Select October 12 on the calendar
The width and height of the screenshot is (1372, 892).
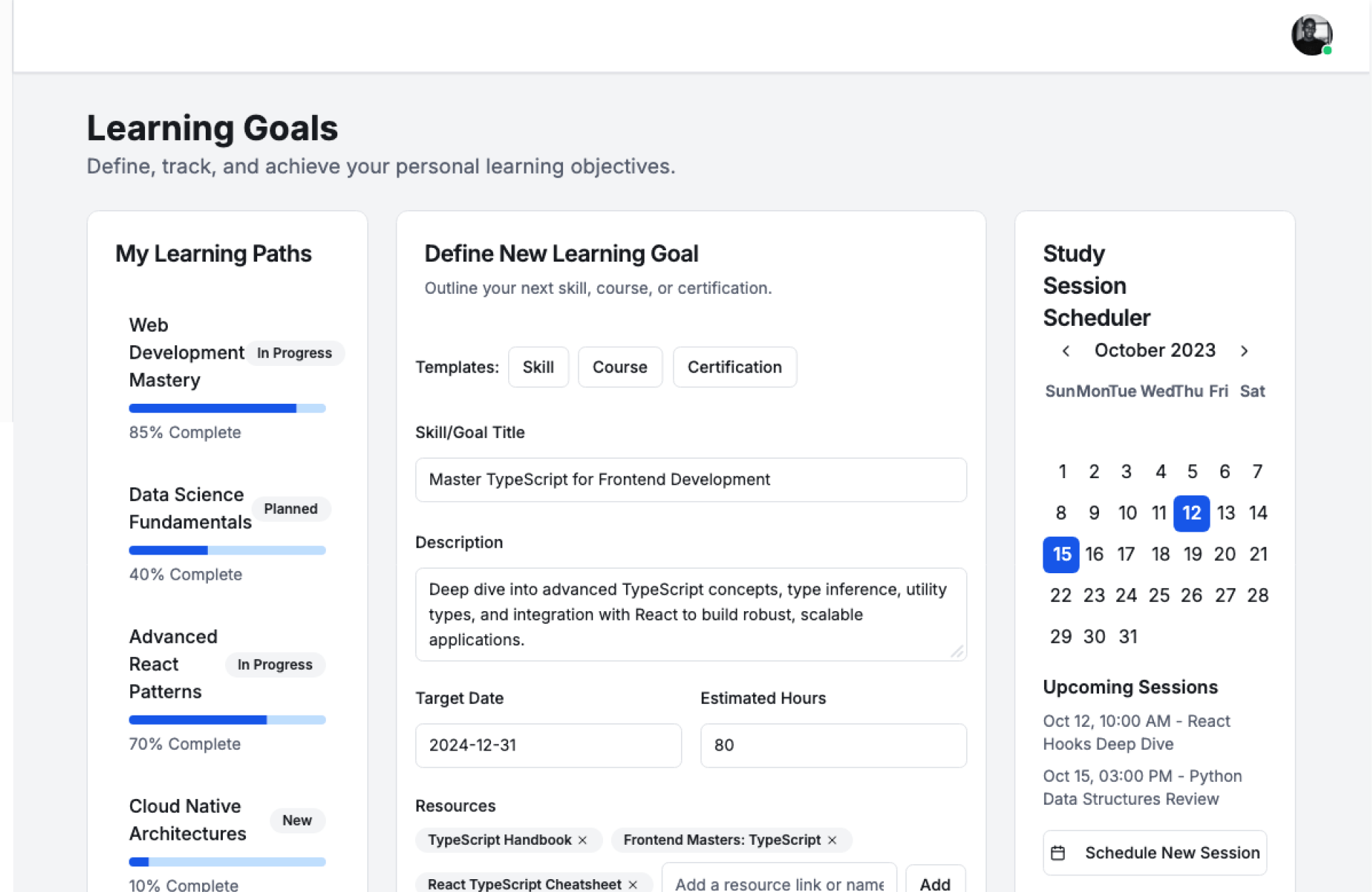click(1191, 513)
